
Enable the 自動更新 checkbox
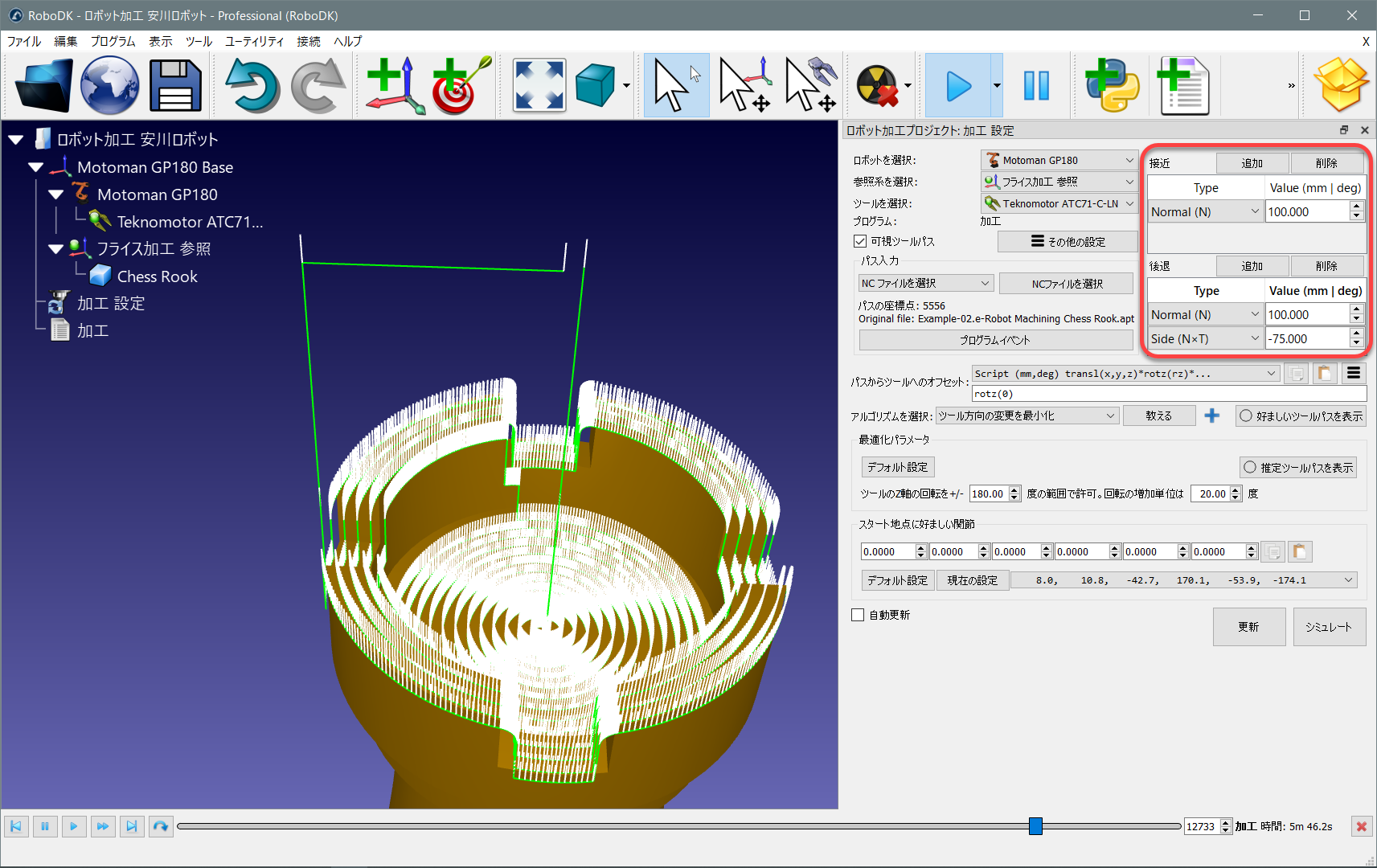[x=858, y=615]
